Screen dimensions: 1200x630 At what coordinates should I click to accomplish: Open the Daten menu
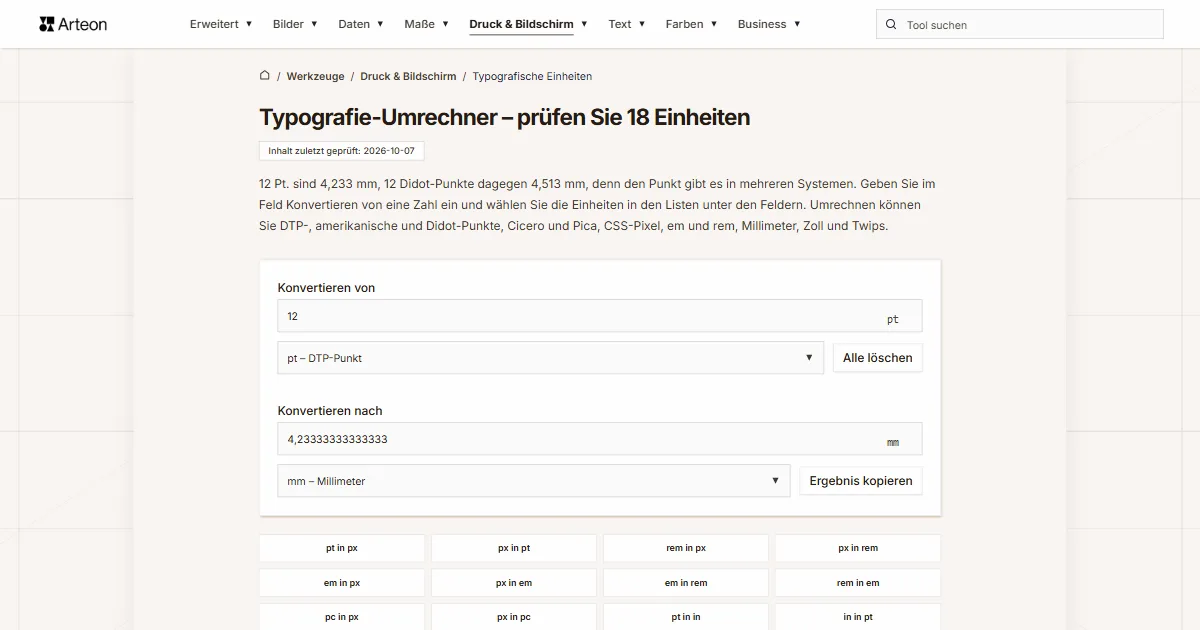click(x=361, y=24)
